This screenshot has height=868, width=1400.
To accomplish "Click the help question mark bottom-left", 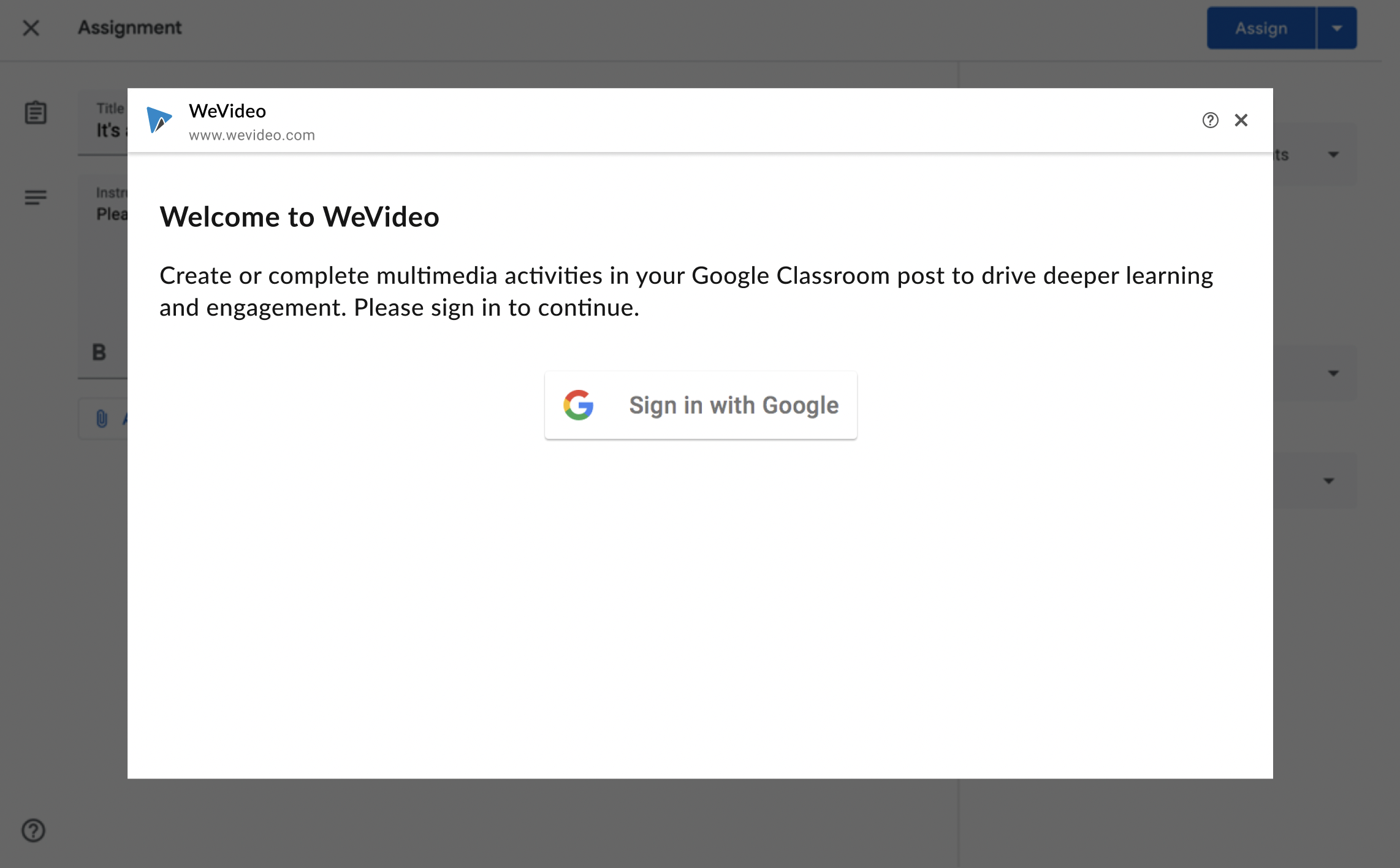I will coord(33,830).
